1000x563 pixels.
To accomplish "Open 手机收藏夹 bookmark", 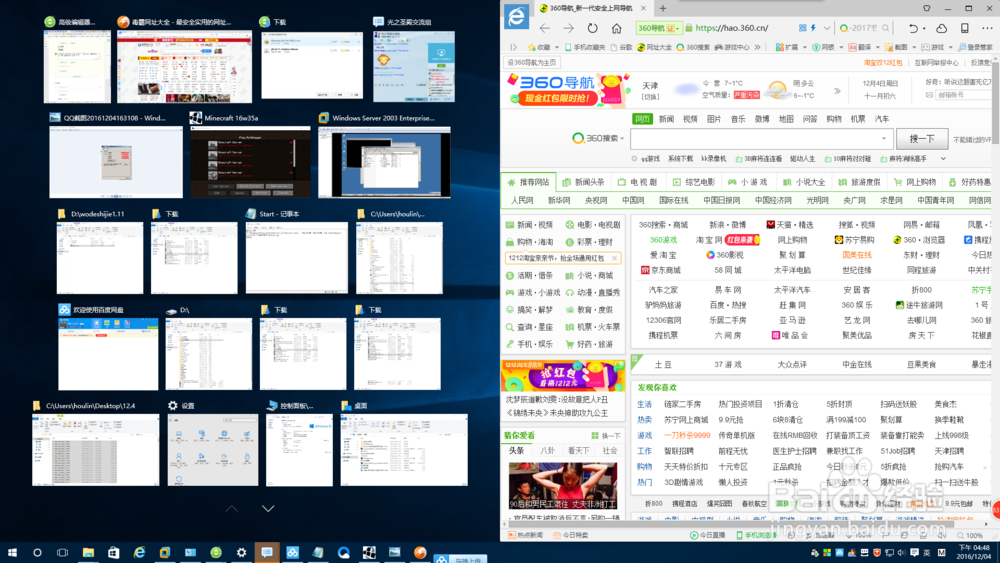I will tap(584, 47).
